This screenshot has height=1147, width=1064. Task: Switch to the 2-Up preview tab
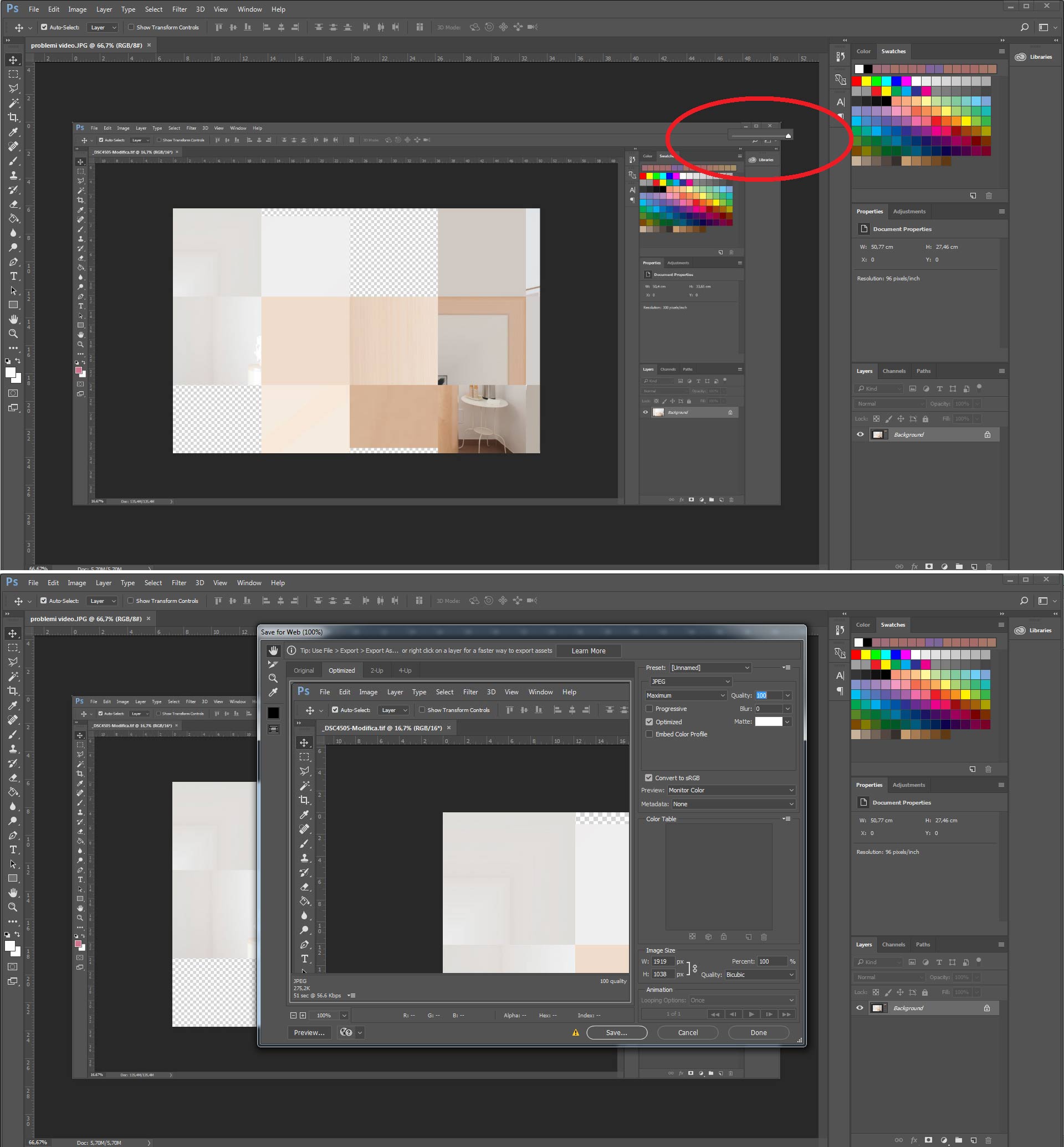coord(376,670)
